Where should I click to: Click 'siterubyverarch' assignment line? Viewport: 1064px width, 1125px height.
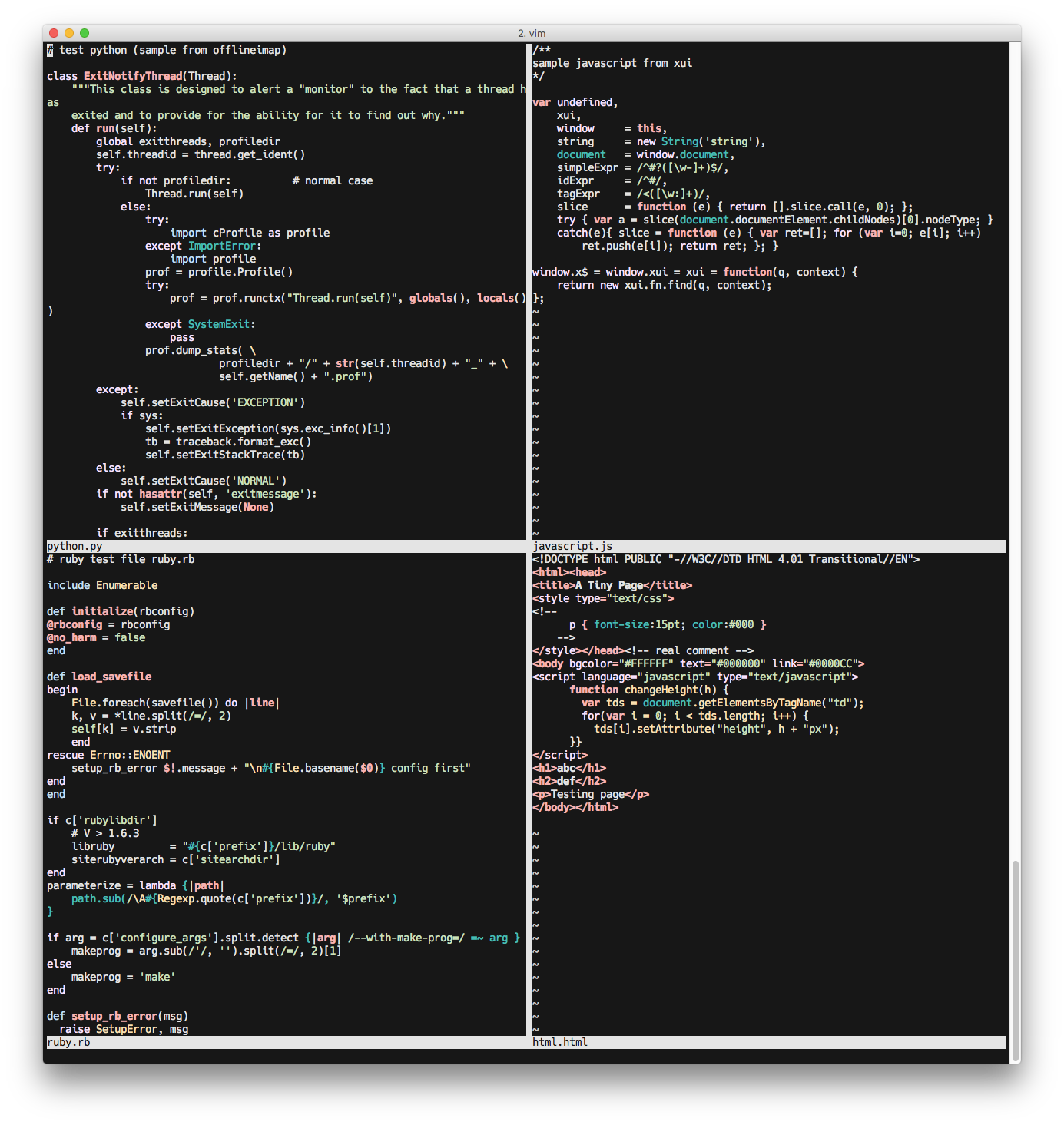176,859
